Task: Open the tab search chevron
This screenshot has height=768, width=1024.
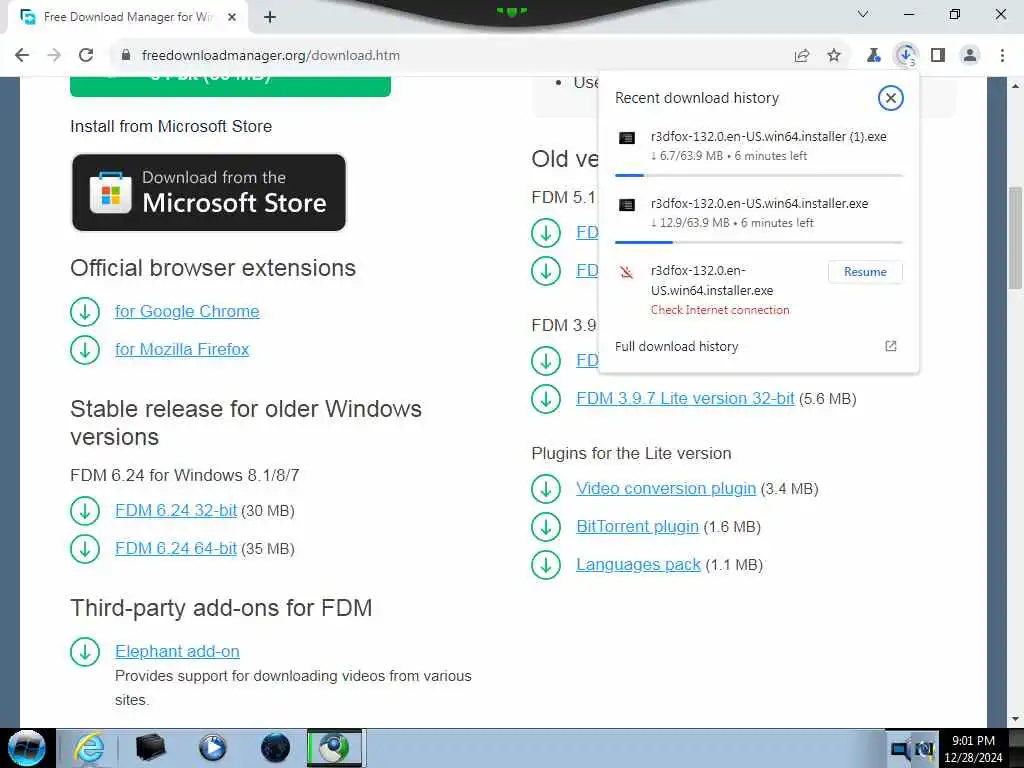Action: pyautogui.click(x=863, y=14)
